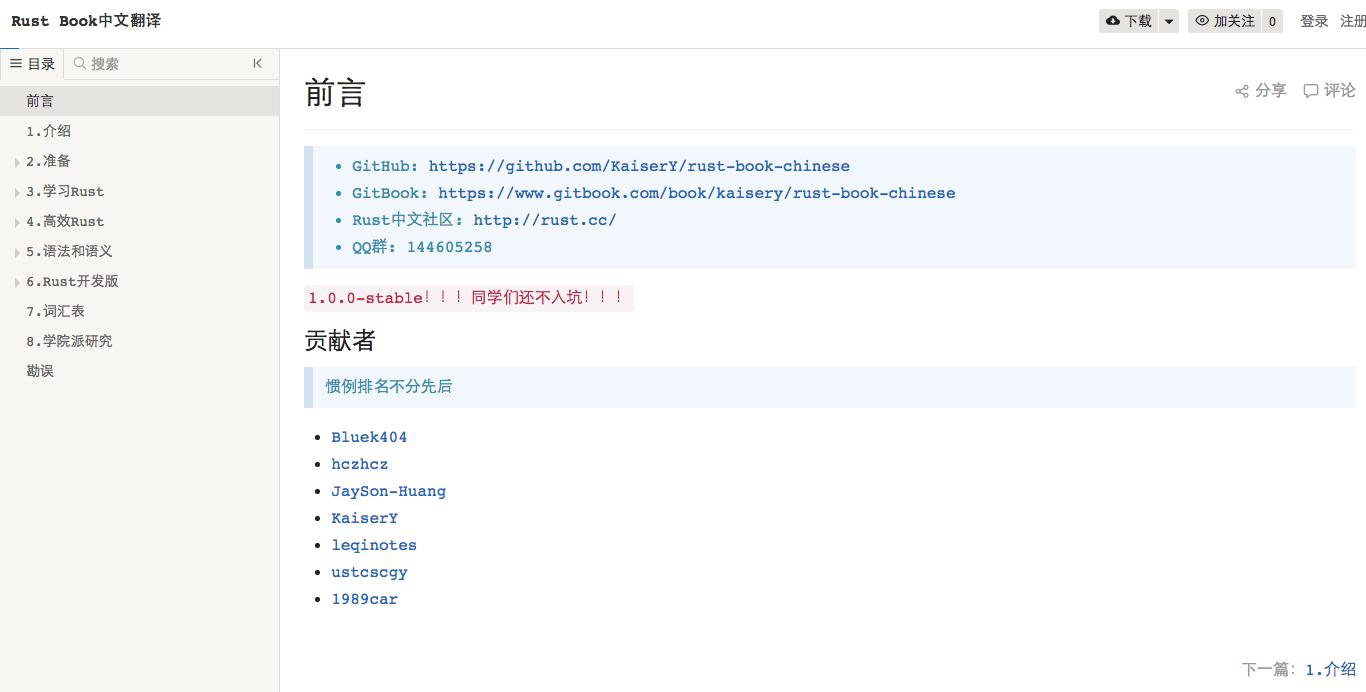Image resolution: width=1366 pixels, height=692 pixels.
Task: Click the share icon
Action: (1242, 91)
